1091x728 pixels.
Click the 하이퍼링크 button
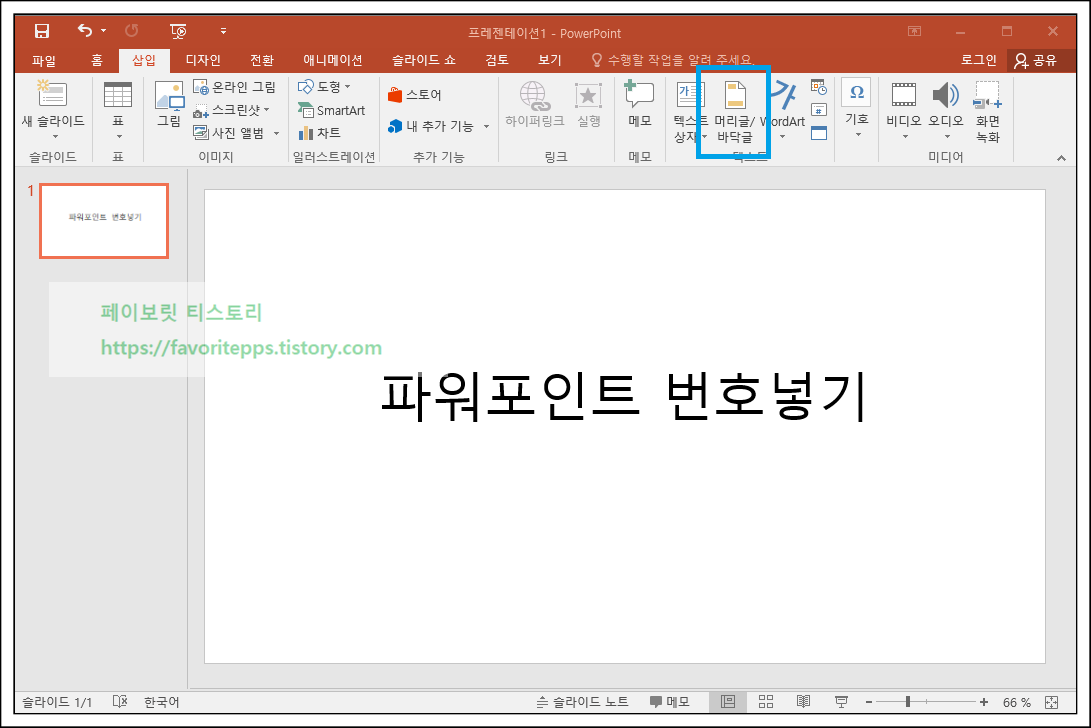tap(534, 104)
